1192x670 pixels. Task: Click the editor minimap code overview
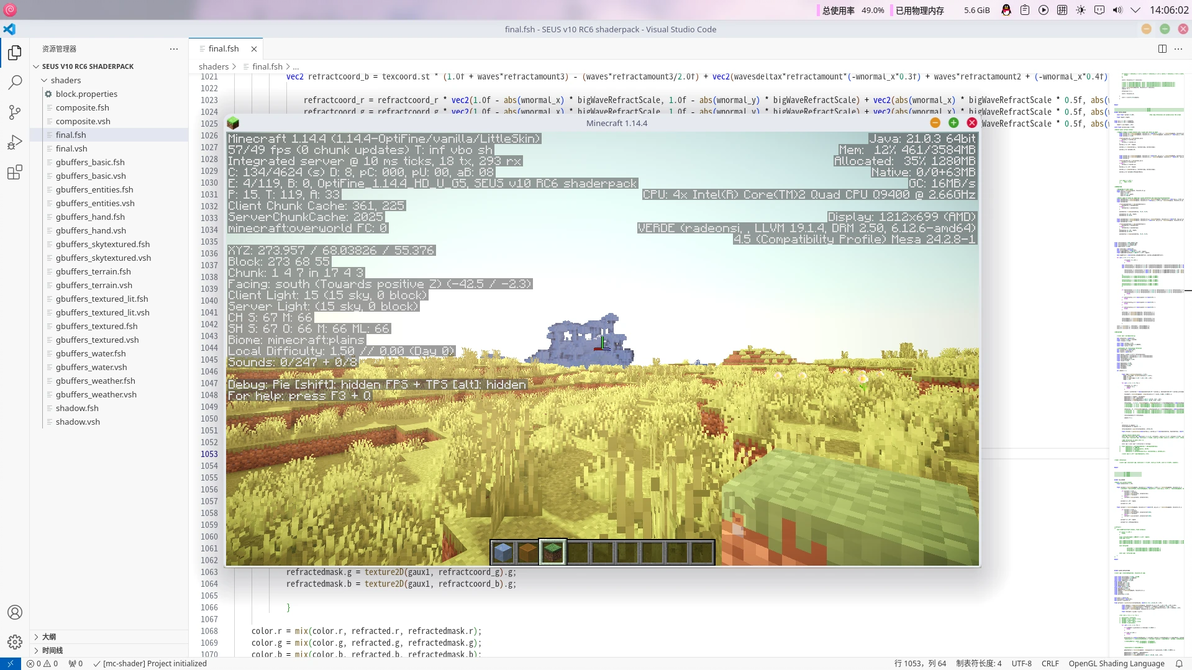[1148, 365]
